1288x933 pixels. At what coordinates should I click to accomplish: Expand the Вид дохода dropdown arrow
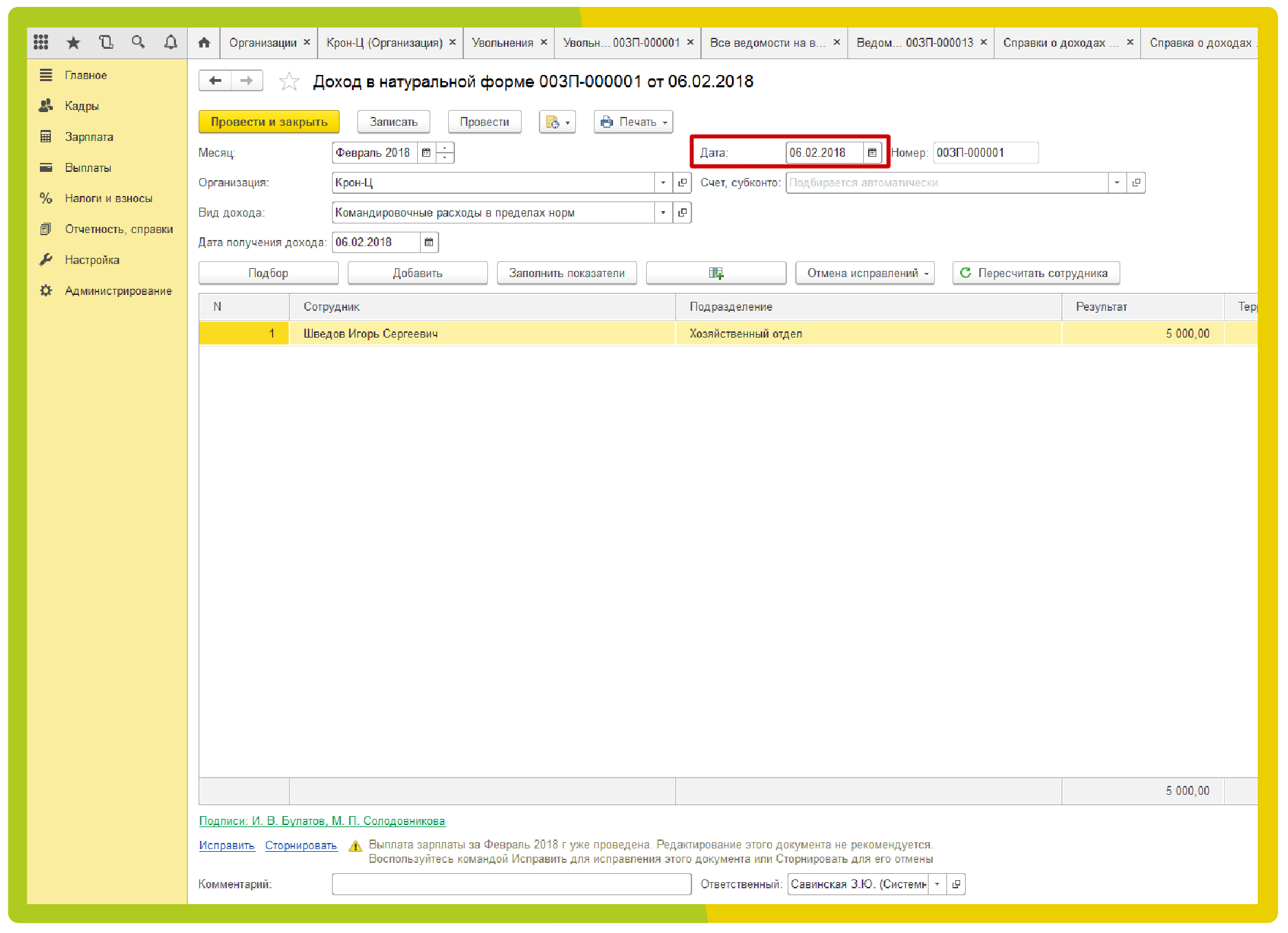point(663,212)
